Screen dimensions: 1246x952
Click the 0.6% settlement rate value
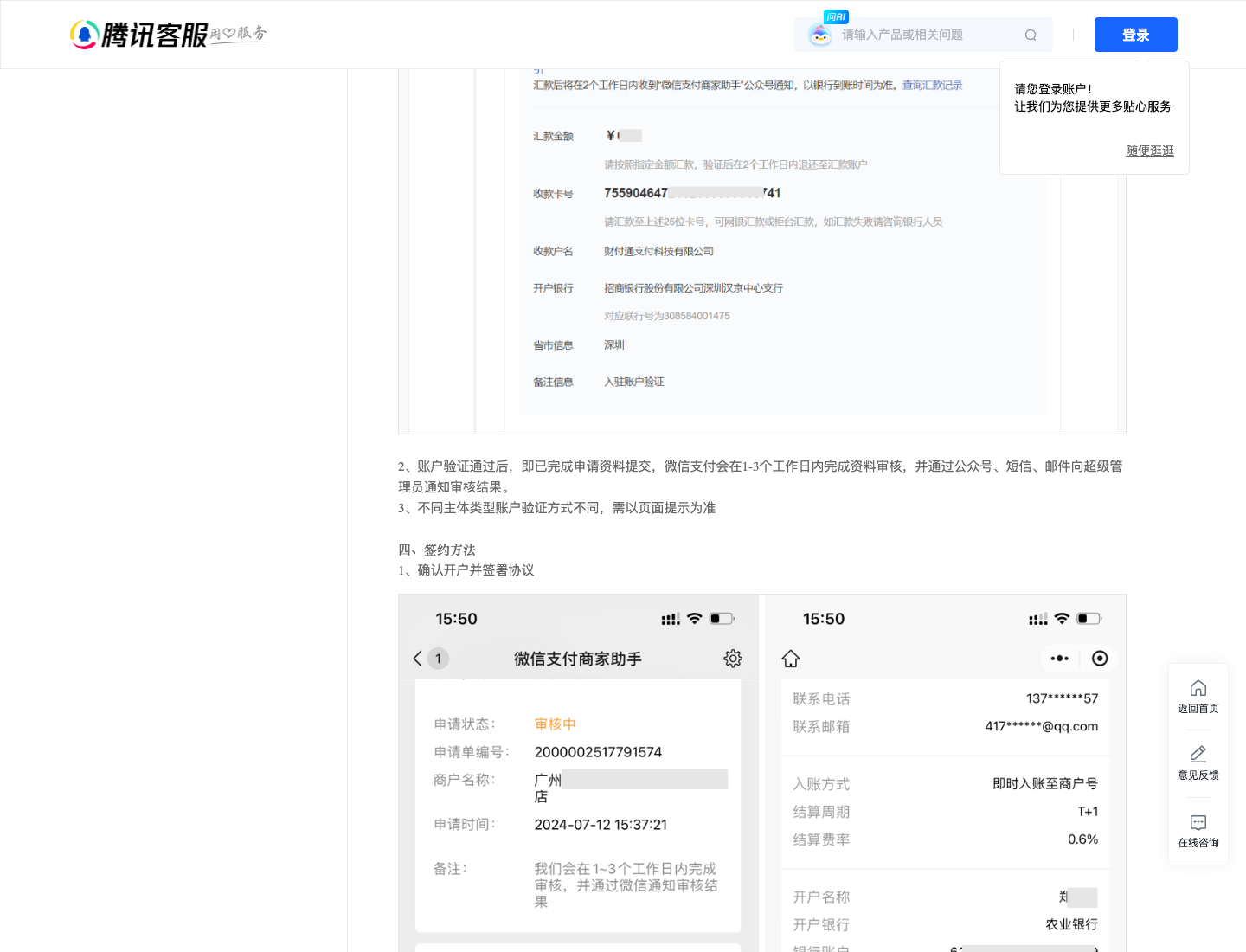coord(1082,839)
